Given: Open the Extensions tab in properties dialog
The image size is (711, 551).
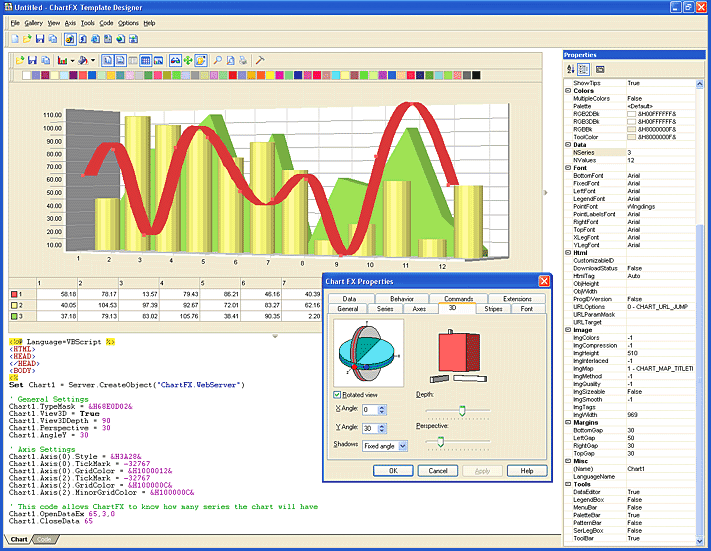Looking at the screenshot, I should point(517,299).
